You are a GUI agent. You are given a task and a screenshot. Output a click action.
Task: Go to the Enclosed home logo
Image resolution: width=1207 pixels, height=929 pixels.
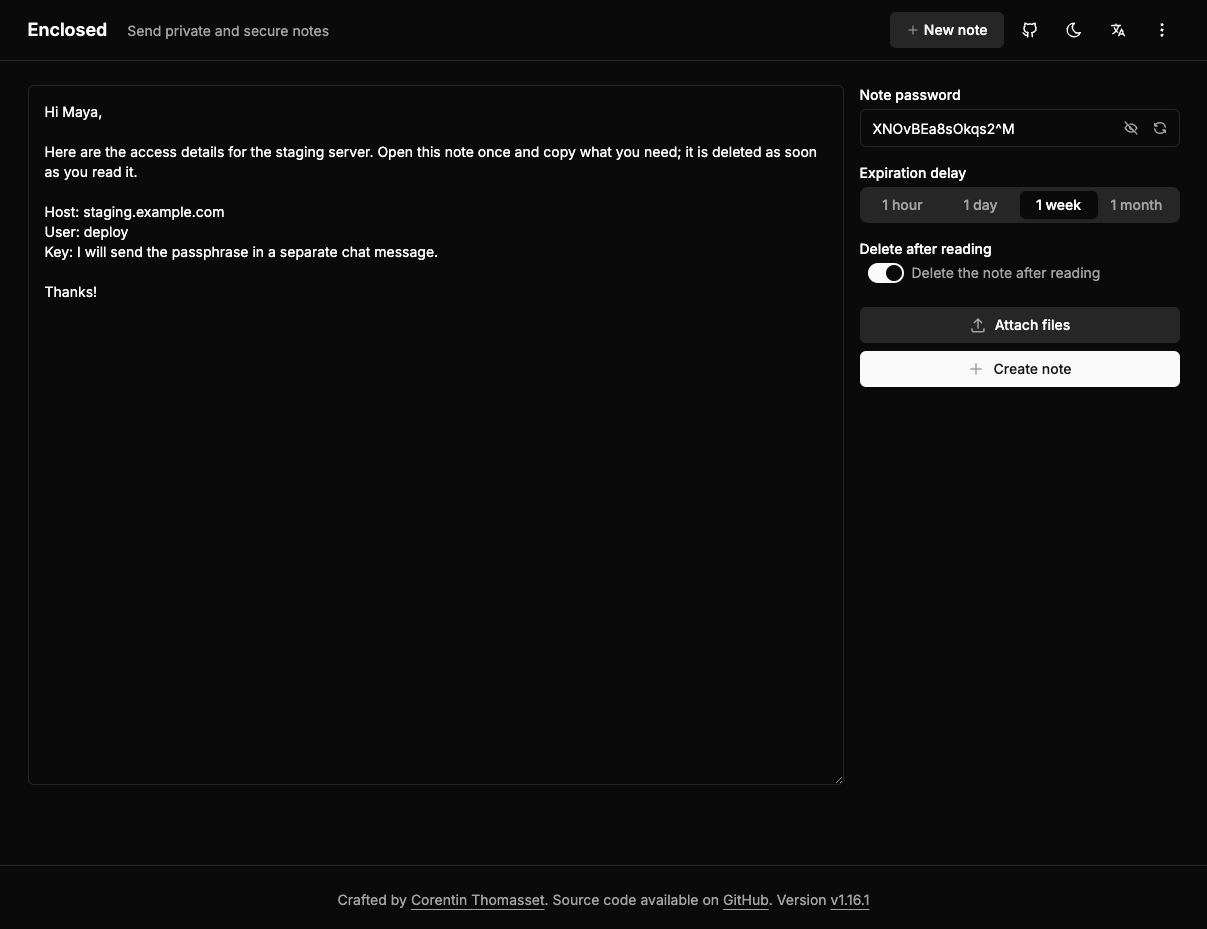point(67,30)
